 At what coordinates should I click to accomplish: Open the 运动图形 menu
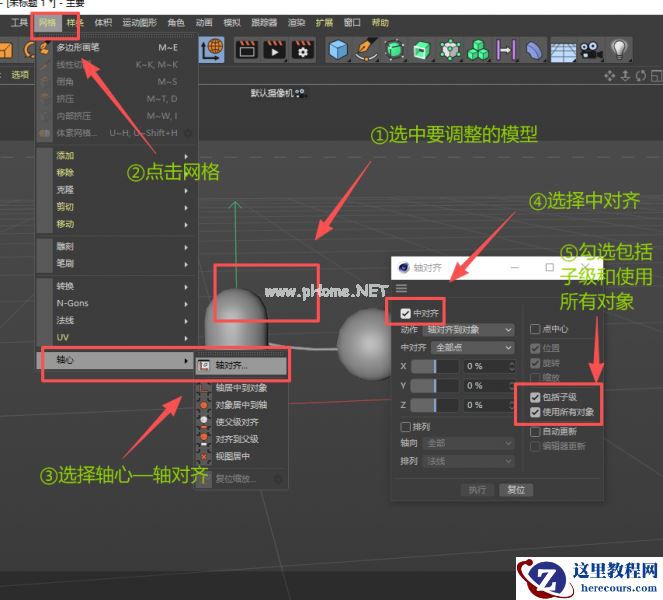point(139,22)
